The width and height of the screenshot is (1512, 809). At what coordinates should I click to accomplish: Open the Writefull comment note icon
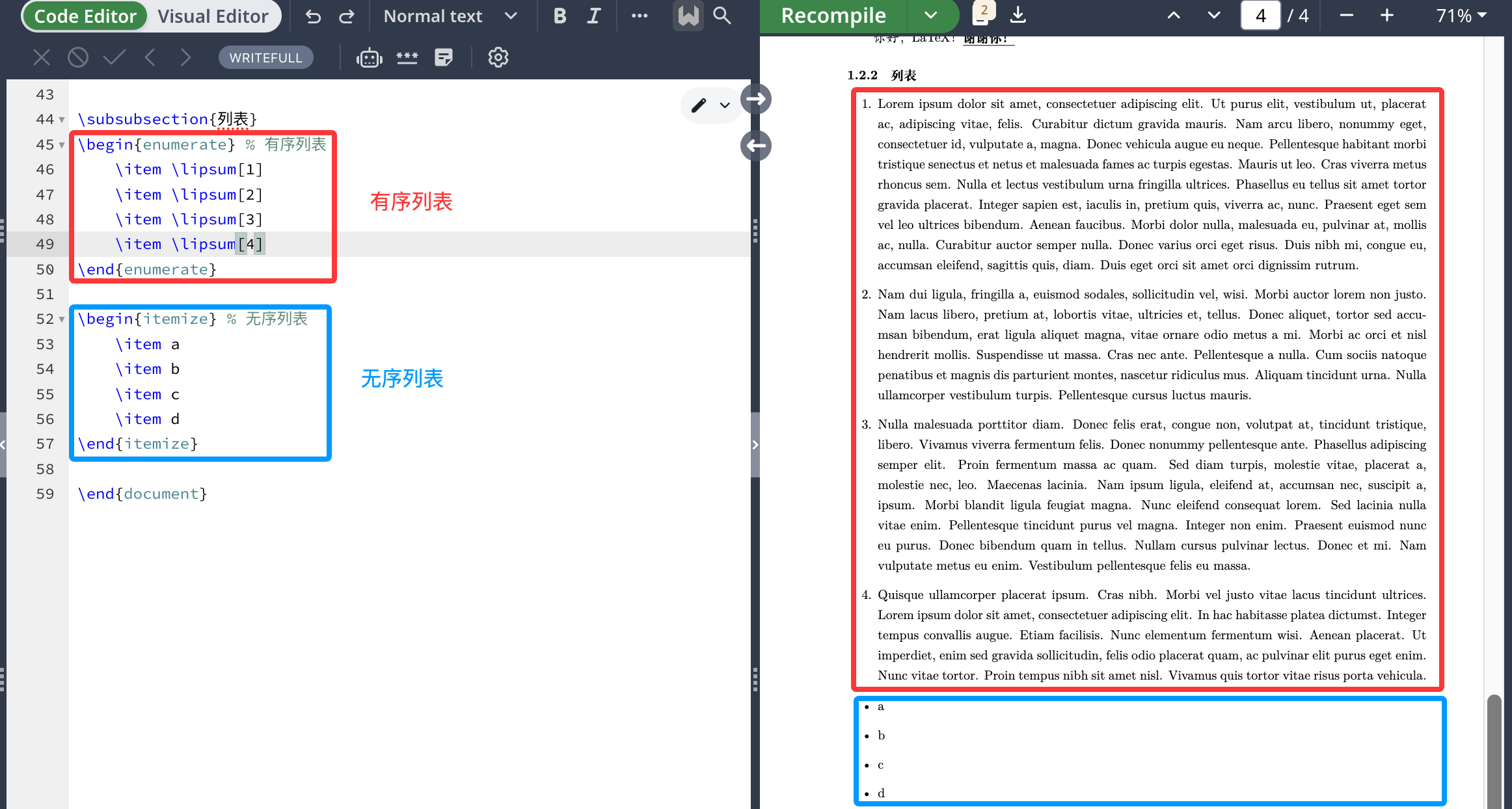tap(444, 57)
